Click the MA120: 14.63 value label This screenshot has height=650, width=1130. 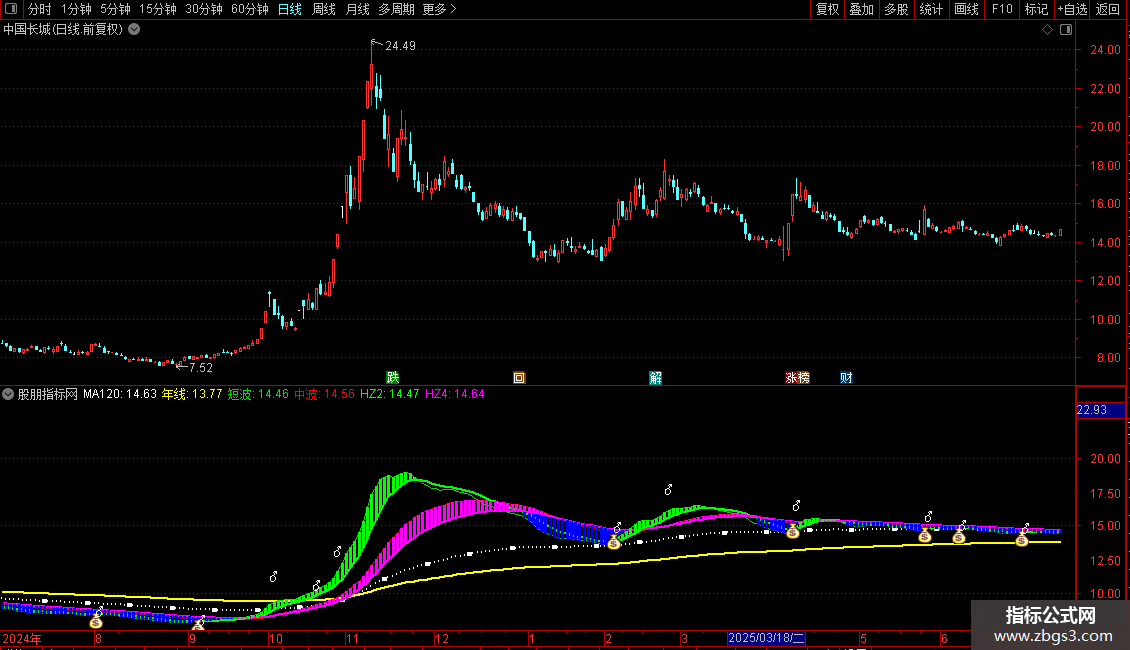tap(120, 394)
